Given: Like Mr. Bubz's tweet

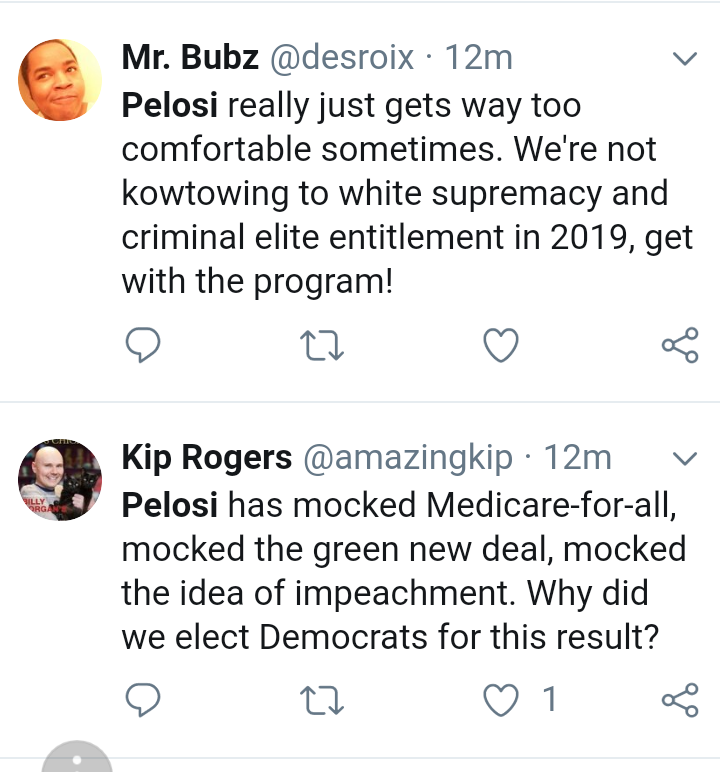Looking at the screenshot, I should [x=501, y=346].
